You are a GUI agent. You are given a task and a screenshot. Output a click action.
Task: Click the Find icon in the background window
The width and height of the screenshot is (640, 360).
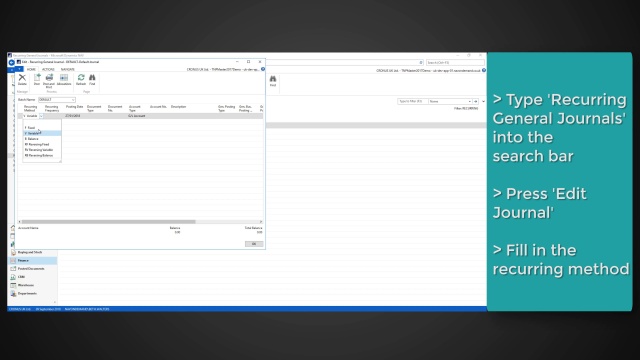[x=273, y=81]
